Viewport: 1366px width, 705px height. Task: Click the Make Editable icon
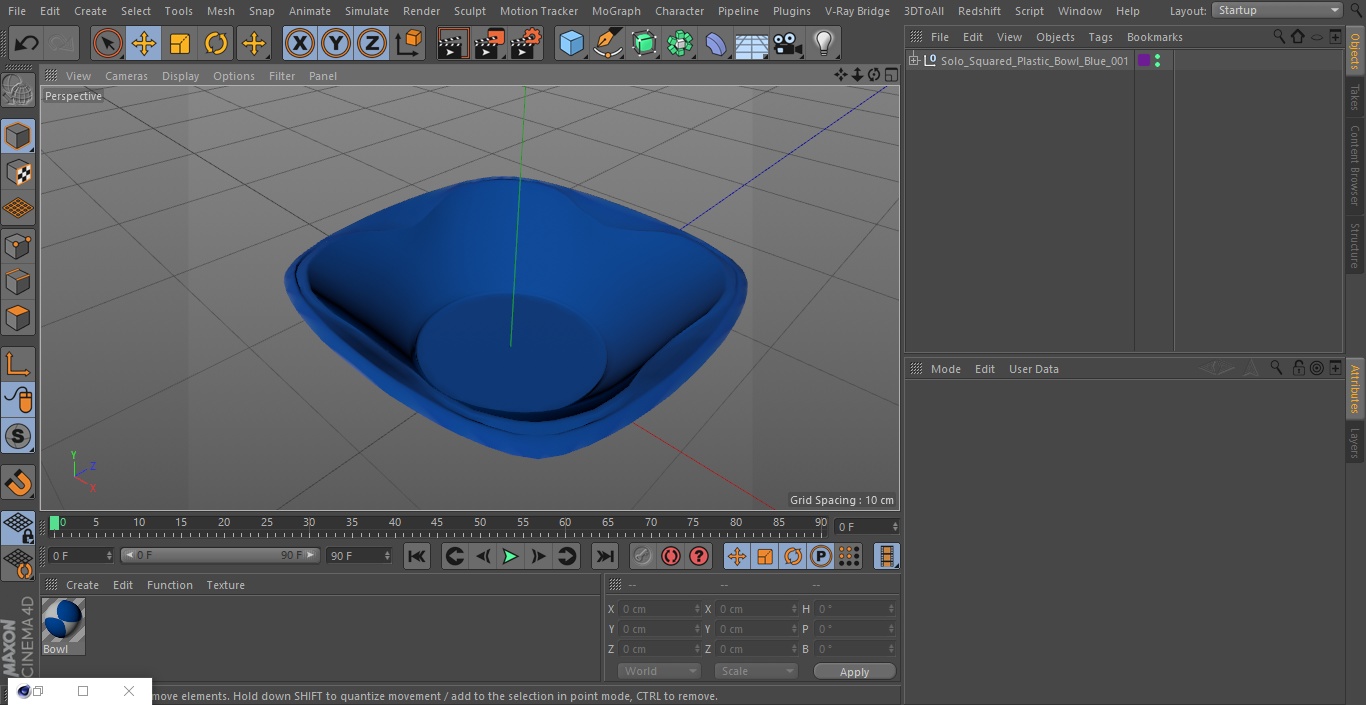[x=18, y=91]
